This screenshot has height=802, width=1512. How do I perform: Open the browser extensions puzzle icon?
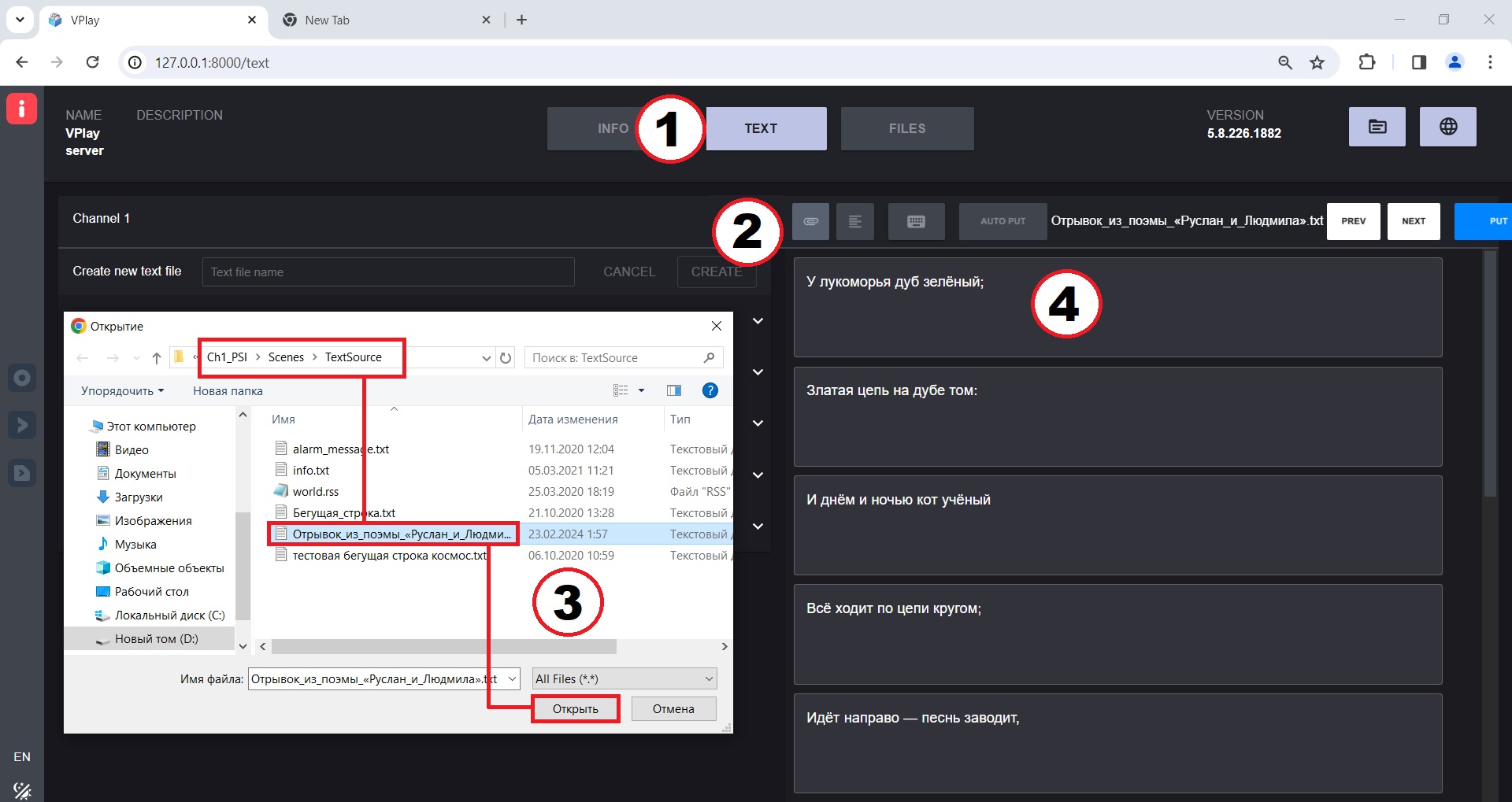tap(1367, 62)
